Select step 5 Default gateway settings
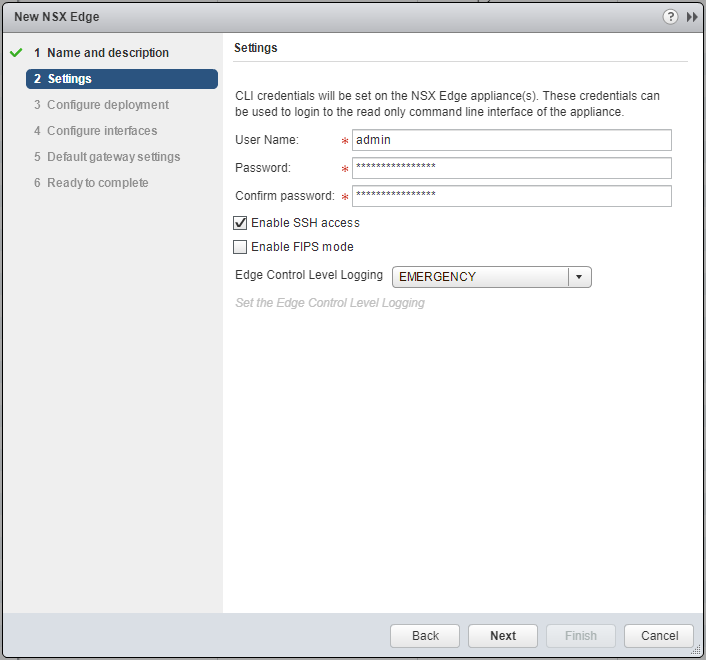Screen dimensions: 706x660 [113, 157]
